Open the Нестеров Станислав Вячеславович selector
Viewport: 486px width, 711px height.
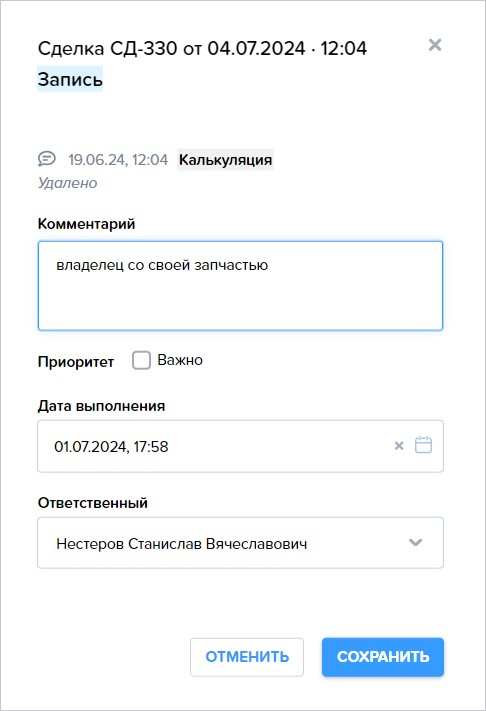coord(240,543)
